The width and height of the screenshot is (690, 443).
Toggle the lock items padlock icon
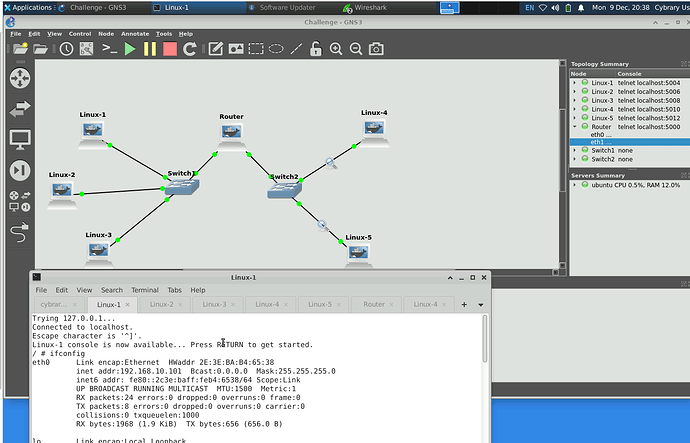point(315,48)
